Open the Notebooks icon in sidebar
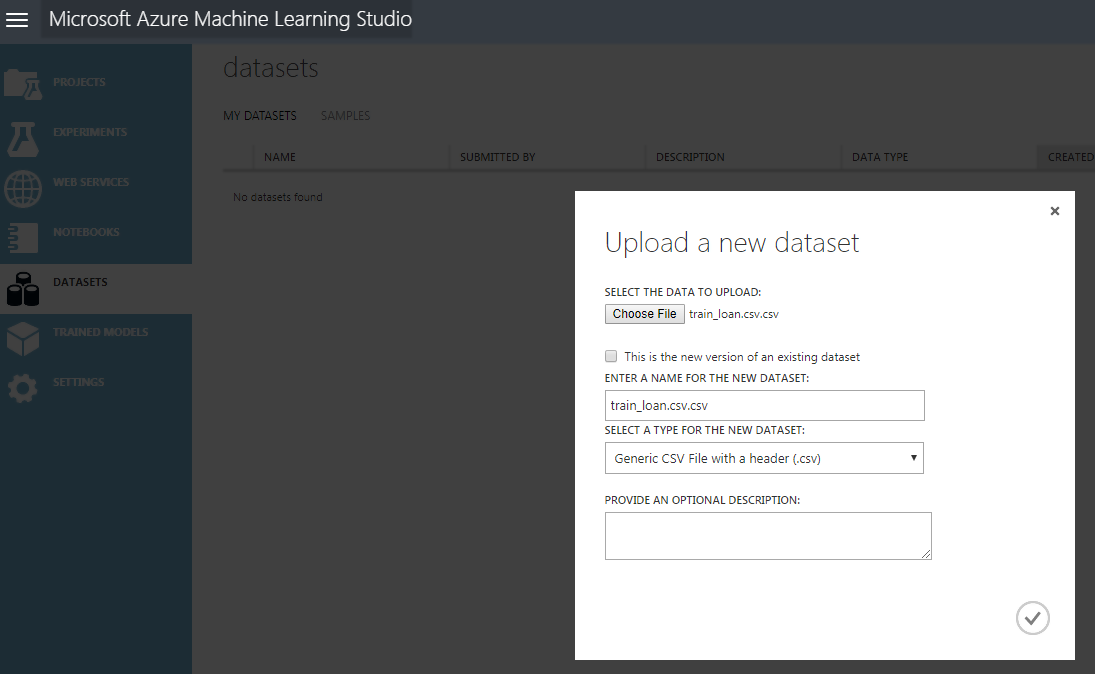Image resolution: width=1095 pixels, height=674 pixels. 22,237
